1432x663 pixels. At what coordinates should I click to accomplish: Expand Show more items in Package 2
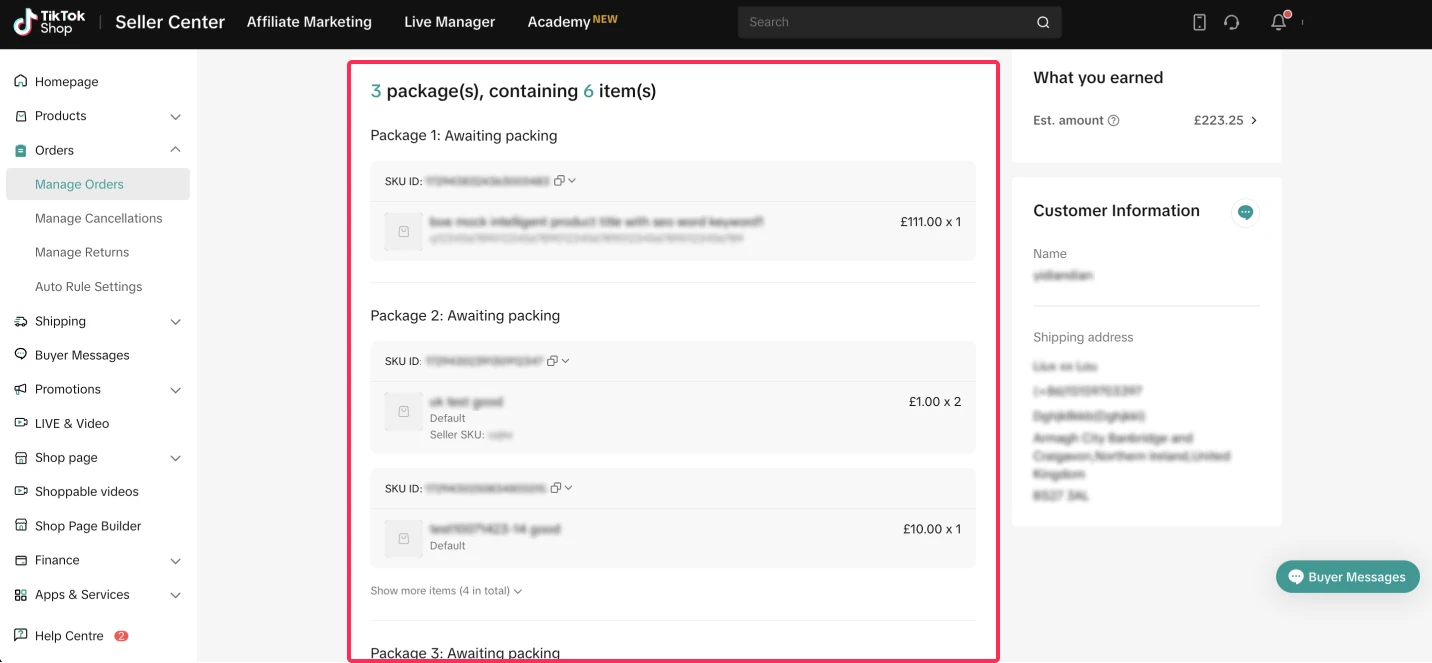[x=446, y=591]
